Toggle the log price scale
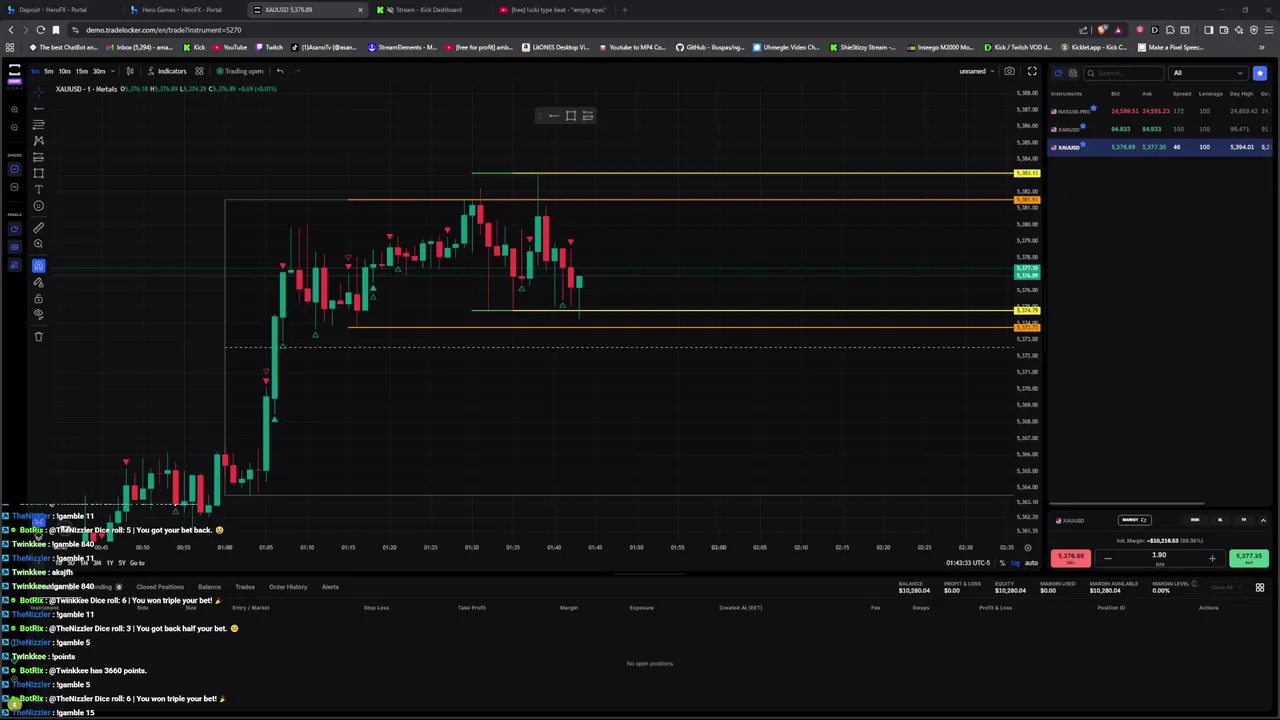This screenshot has height=720, width=1280. [1015, 563]
